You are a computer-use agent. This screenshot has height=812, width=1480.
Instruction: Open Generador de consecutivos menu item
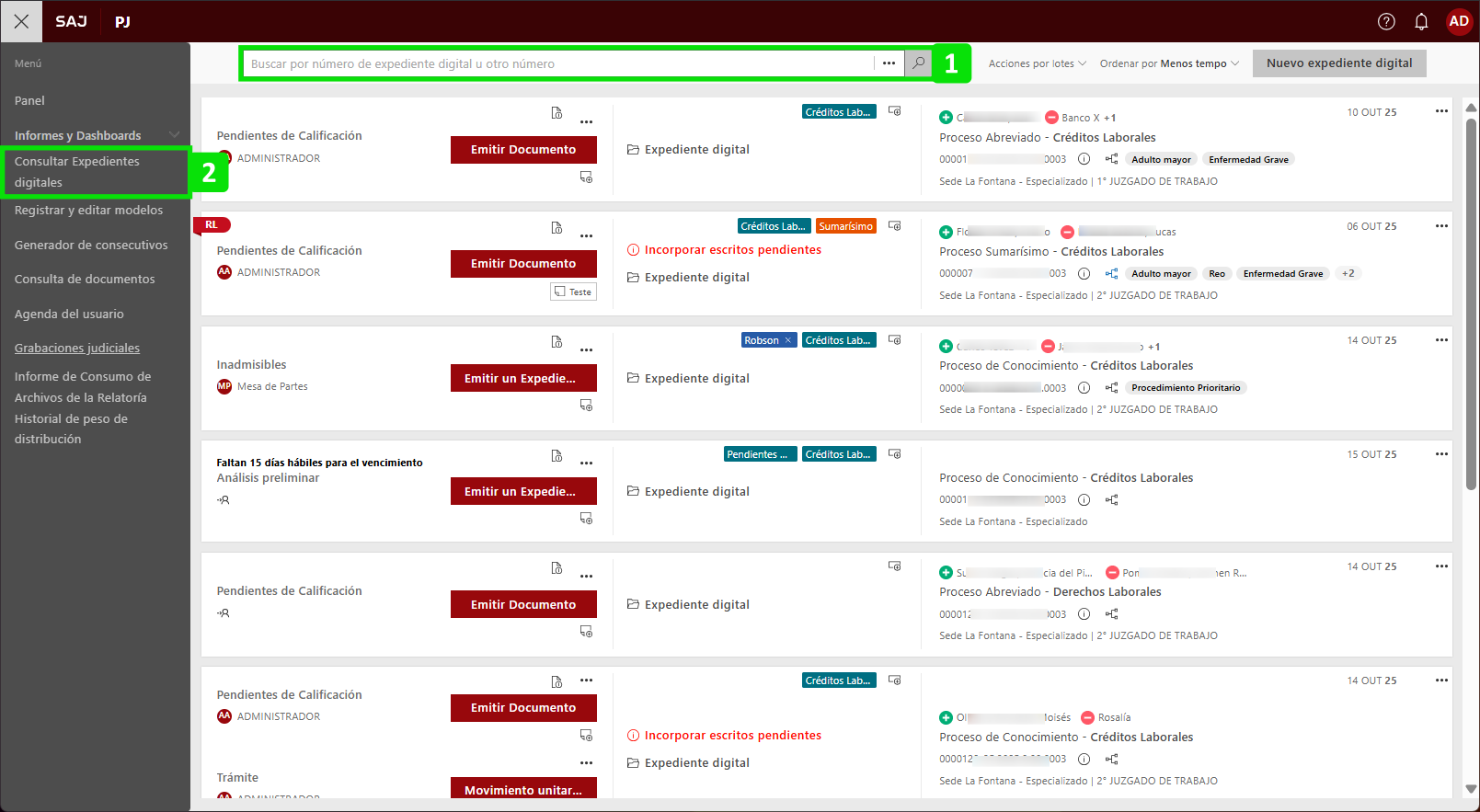pyautogui.click(x=91, y=245)
